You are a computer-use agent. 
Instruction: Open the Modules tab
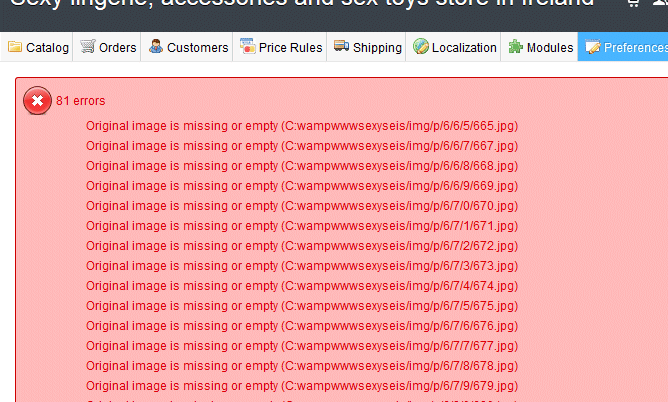tap(539, 47)
